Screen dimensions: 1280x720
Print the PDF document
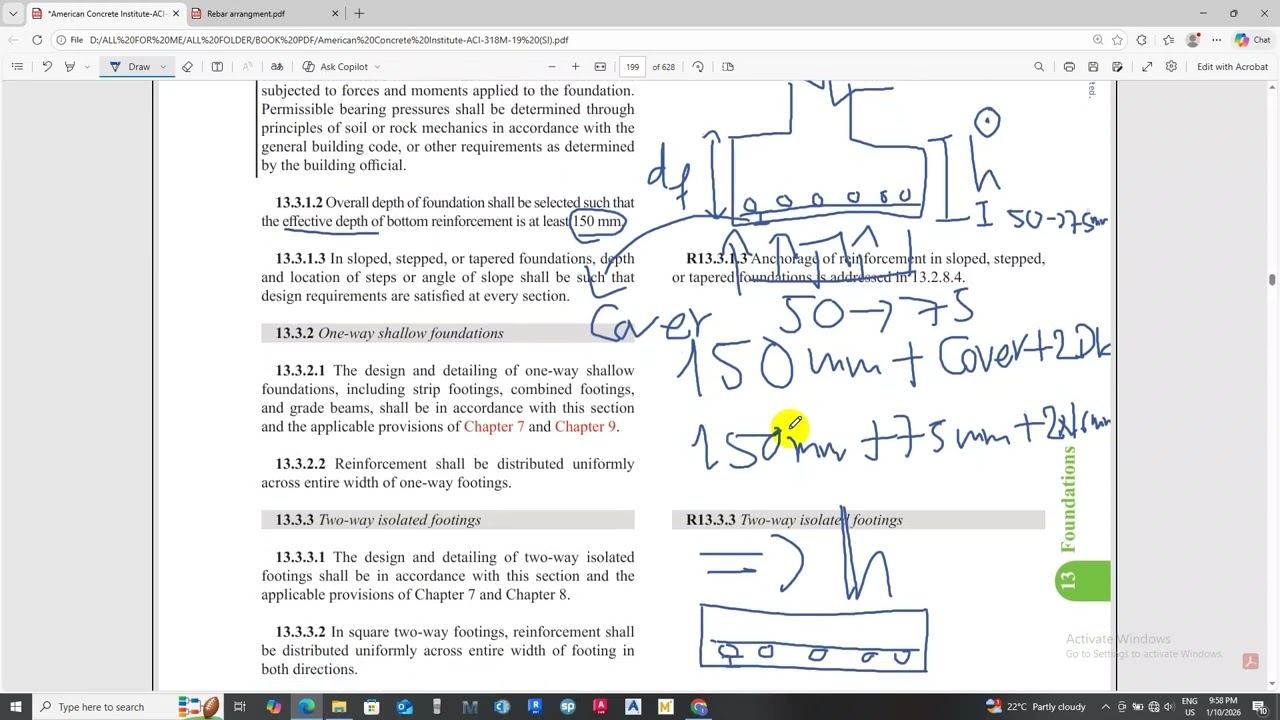[x=1069, y=67]
